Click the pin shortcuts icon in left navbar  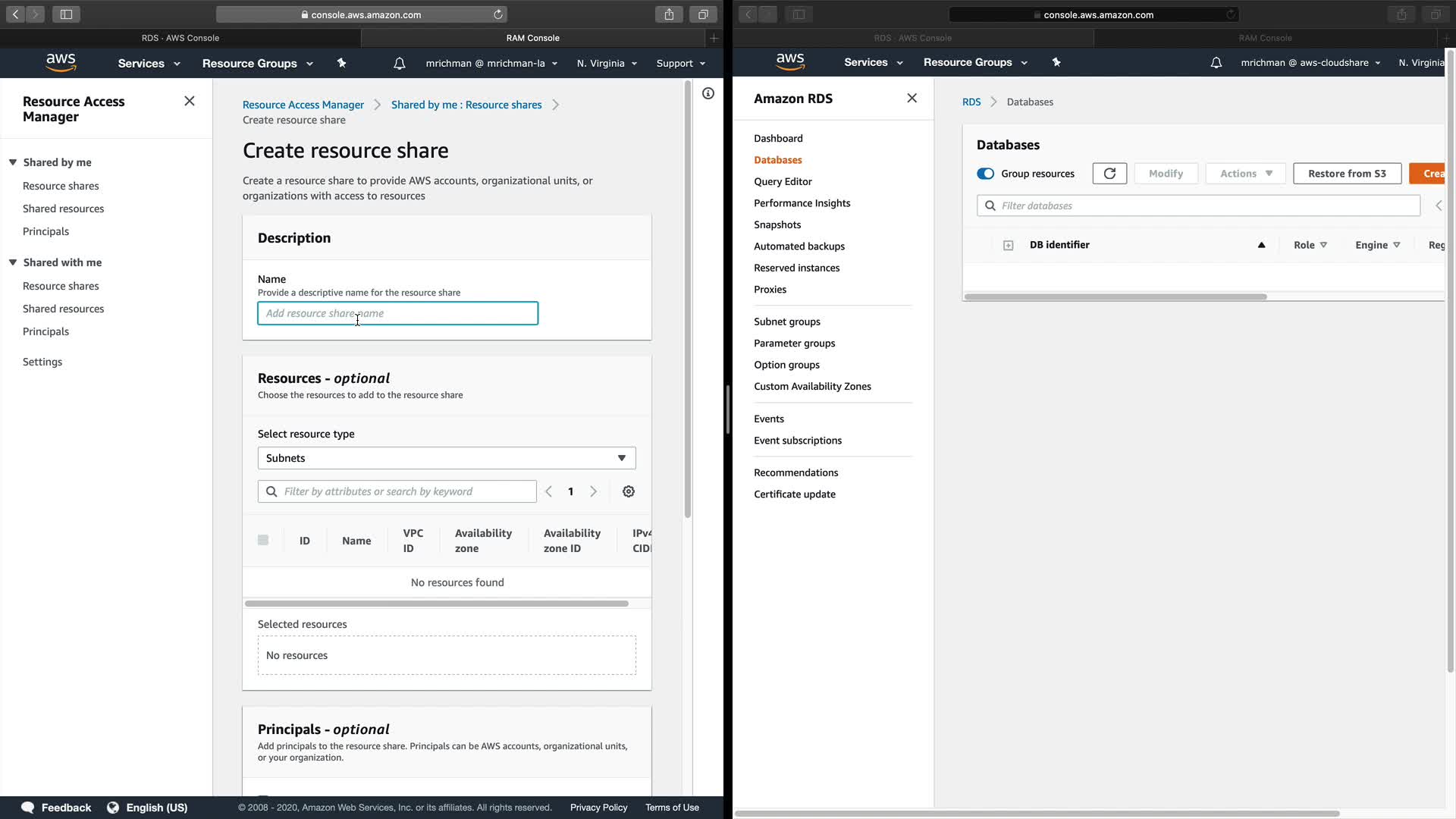click(341, 64)
